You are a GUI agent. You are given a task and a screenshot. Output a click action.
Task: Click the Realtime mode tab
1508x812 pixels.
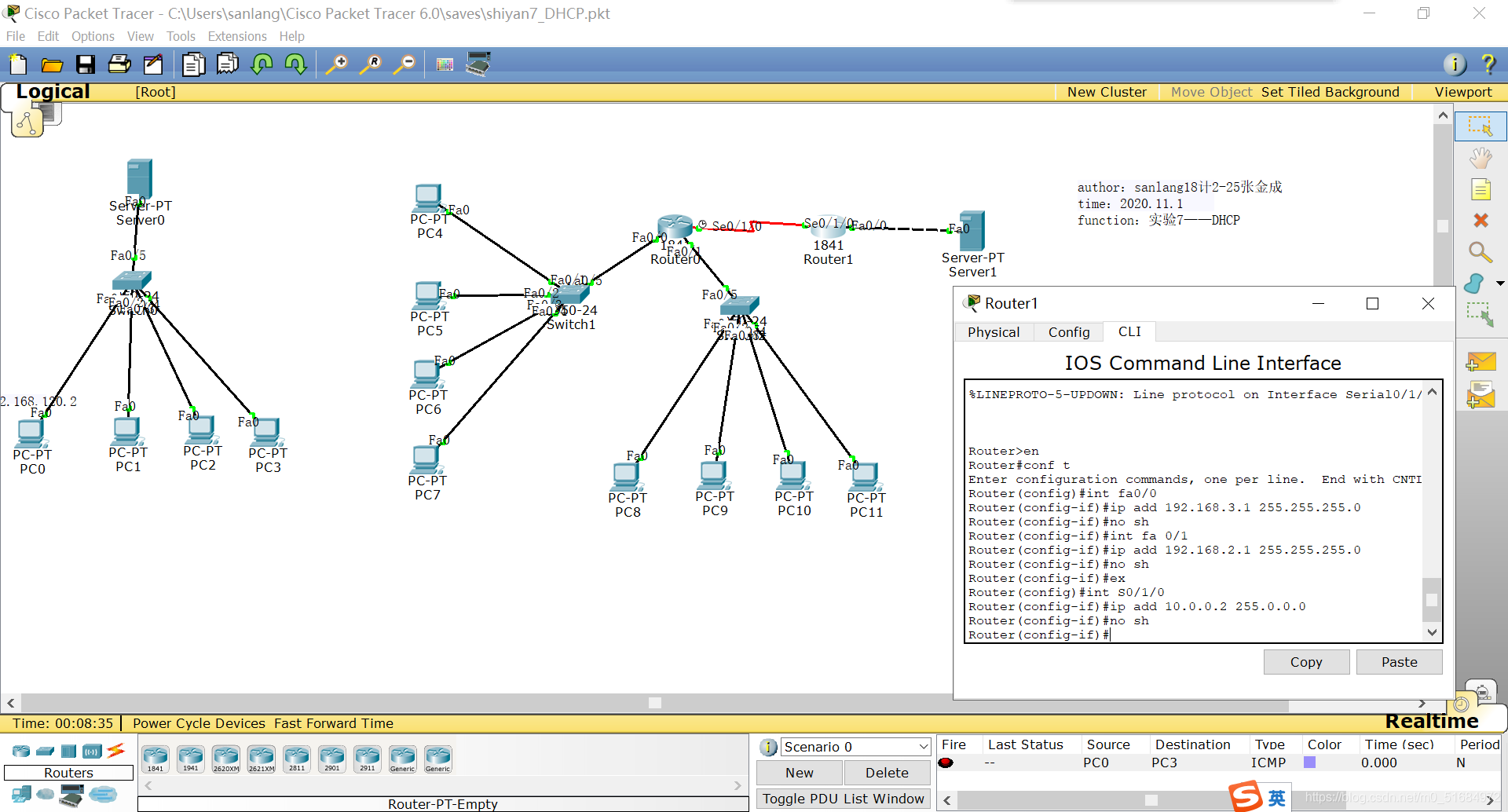point(1431,721)
